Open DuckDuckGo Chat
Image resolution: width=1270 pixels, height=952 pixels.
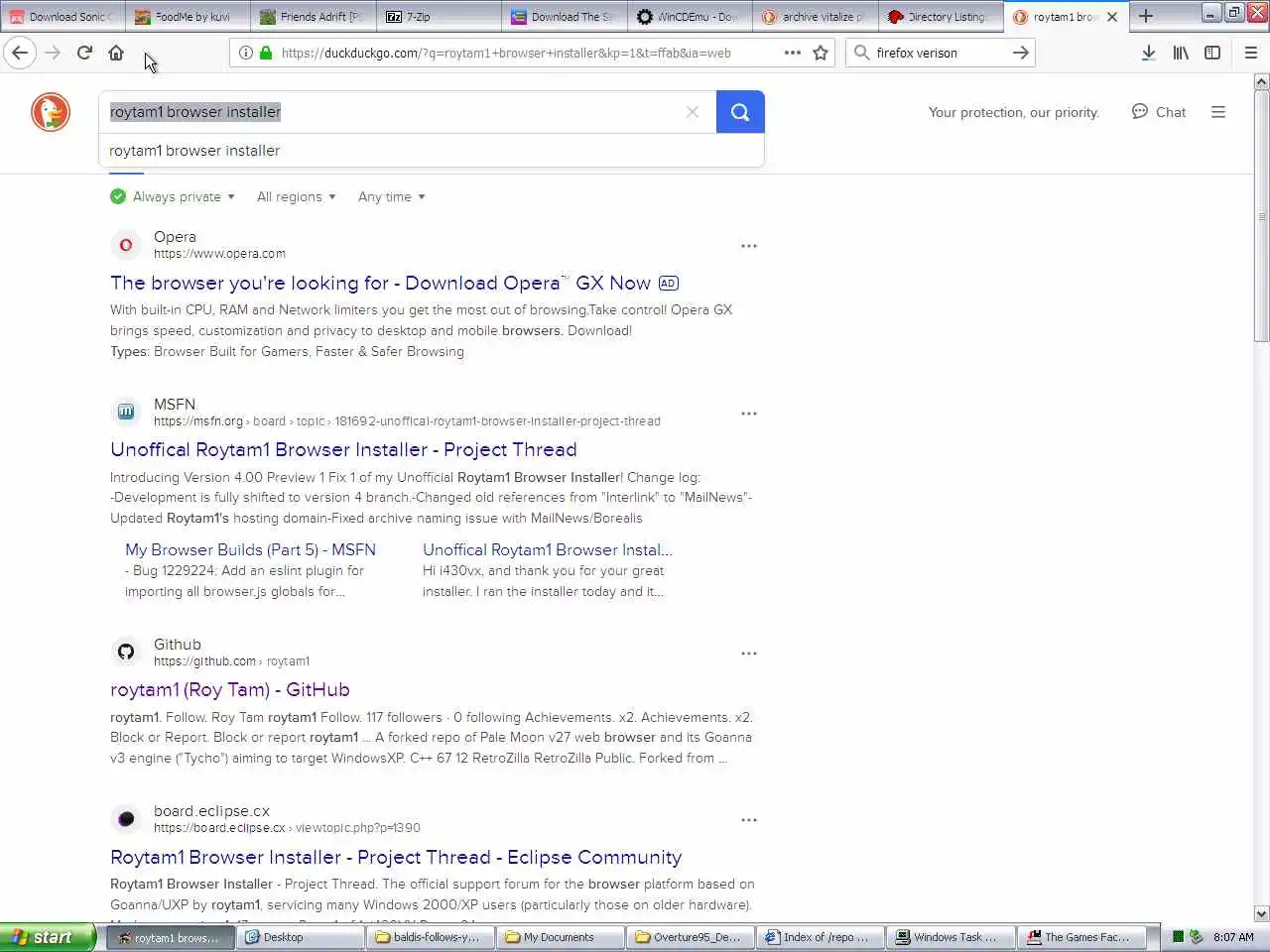[1159, 112]
